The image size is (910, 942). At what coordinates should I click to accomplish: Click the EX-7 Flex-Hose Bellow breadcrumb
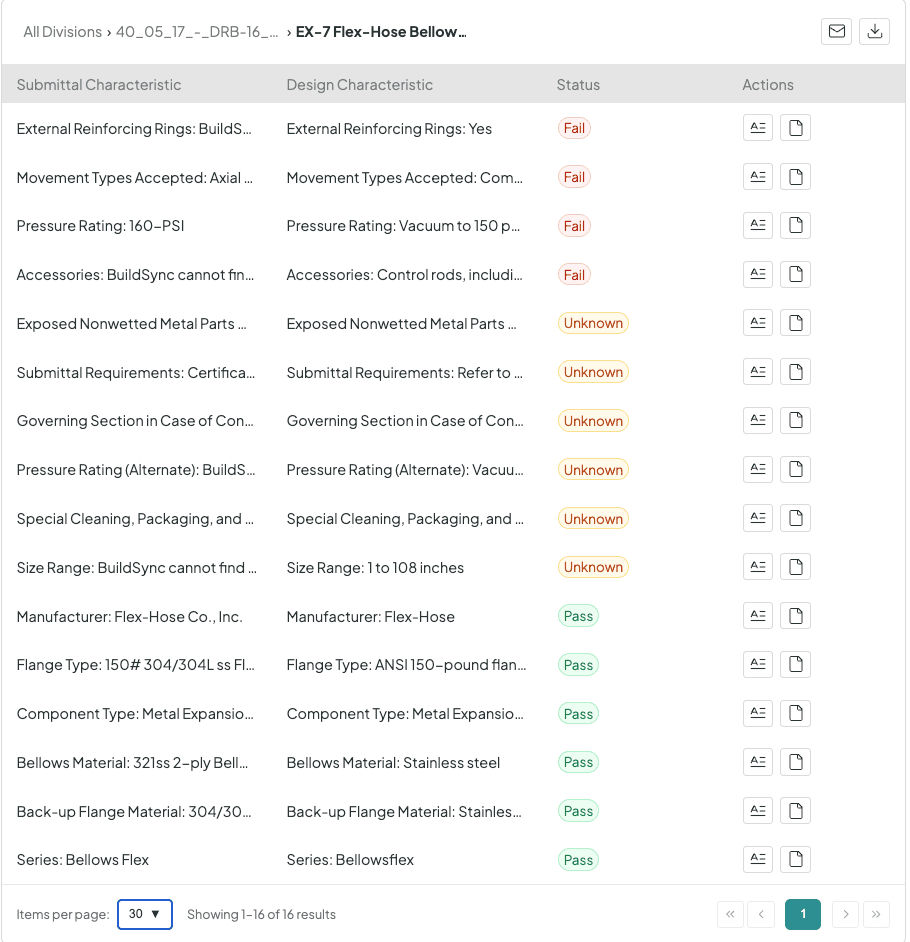click(x=381, y=32)
